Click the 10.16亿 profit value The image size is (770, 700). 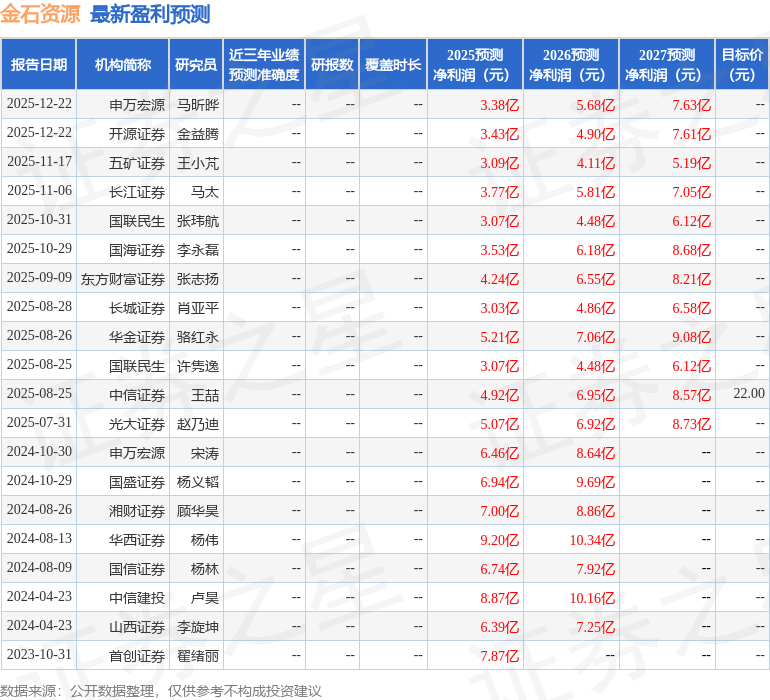[x=592, y=598]
